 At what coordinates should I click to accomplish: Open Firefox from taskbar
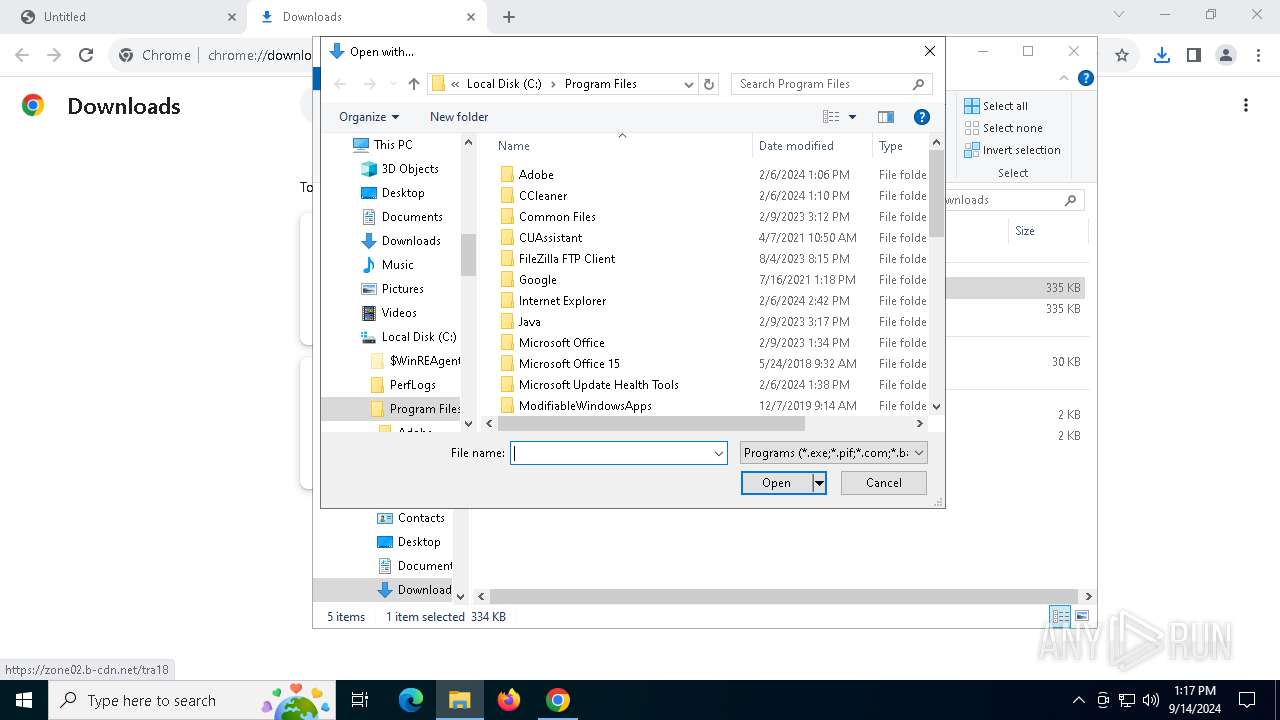(x=509, y=700)
